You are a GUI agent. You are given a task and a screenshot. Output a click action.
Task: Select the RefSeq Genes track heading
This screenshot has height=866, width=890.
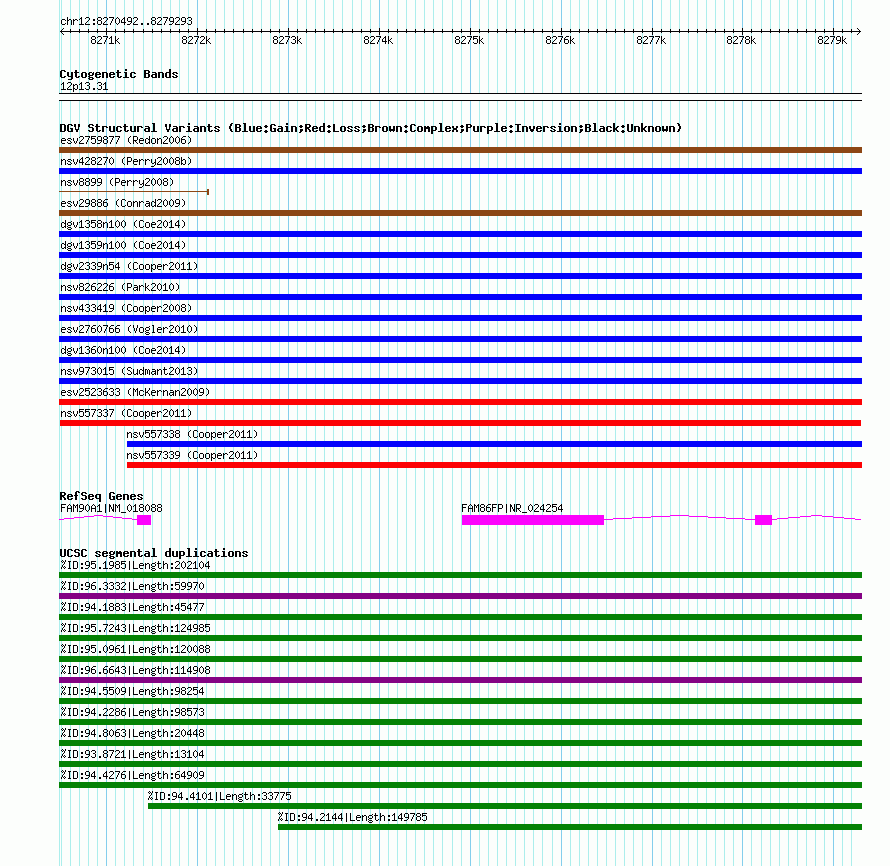pyautogui.click(x=101, y=496)
